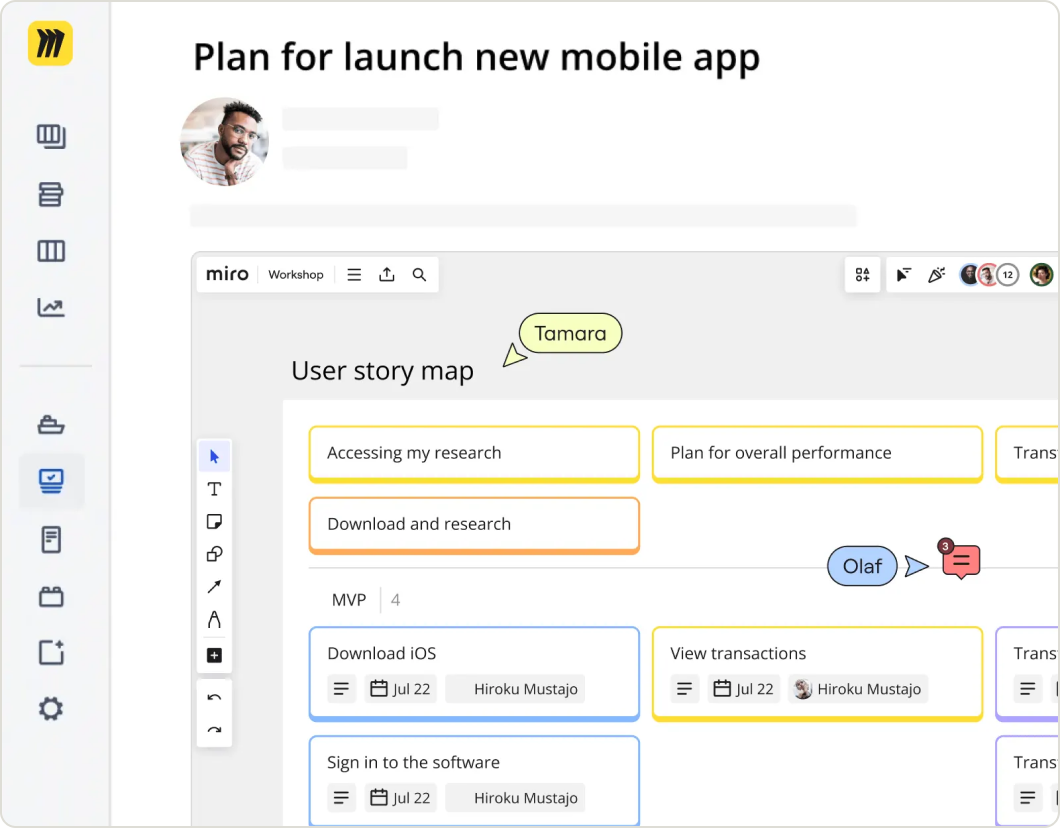Viewport: 1060px width, 828px height.
Task: Open the calendar box icon in sidebar
Action: [51, 596]
